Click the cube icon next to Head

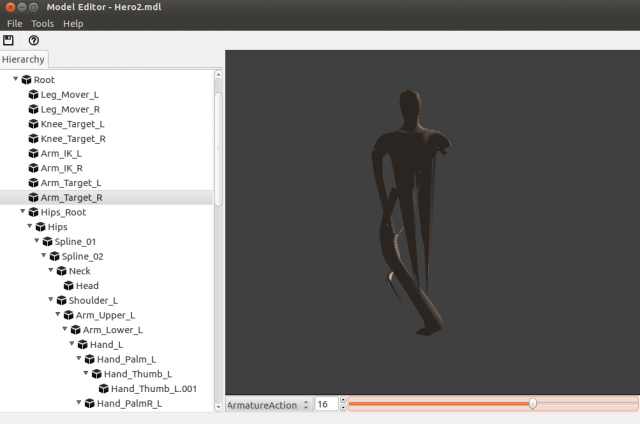click(x=68, y=286)
